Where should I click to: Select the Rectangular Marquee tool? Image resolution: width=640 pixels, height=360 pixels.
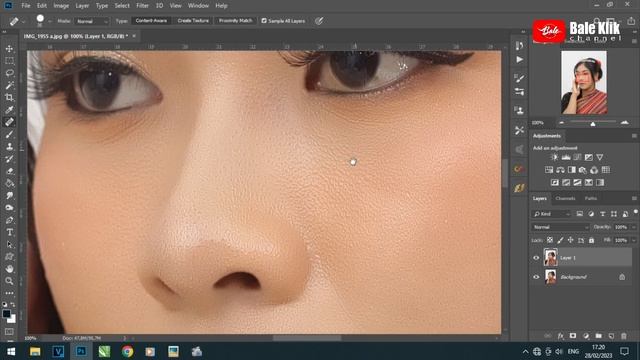tap(9, 61)
